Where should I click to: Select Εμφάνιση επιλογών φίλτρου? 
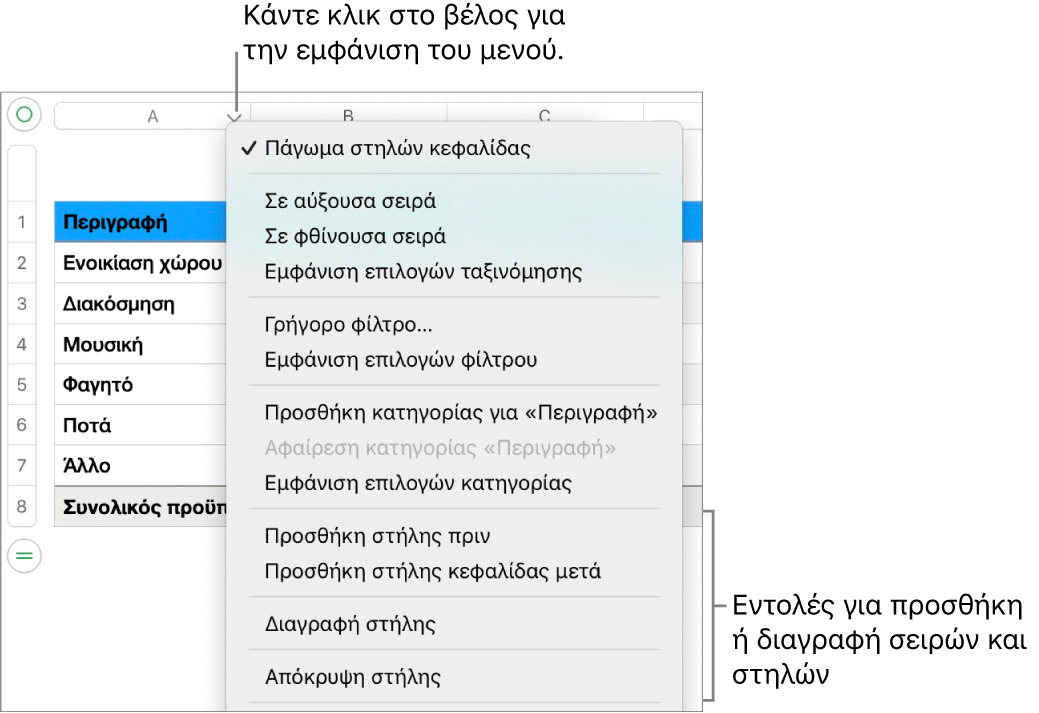pyautogui.click(x=401, y=360)
